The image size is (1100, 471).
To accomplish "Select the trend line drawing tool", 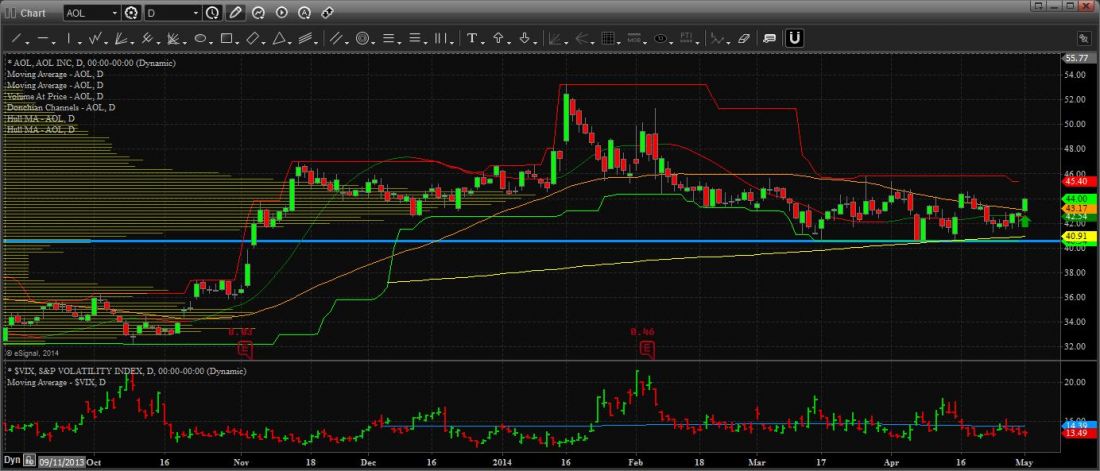I will pyautogui.click(x=17, y=39).
